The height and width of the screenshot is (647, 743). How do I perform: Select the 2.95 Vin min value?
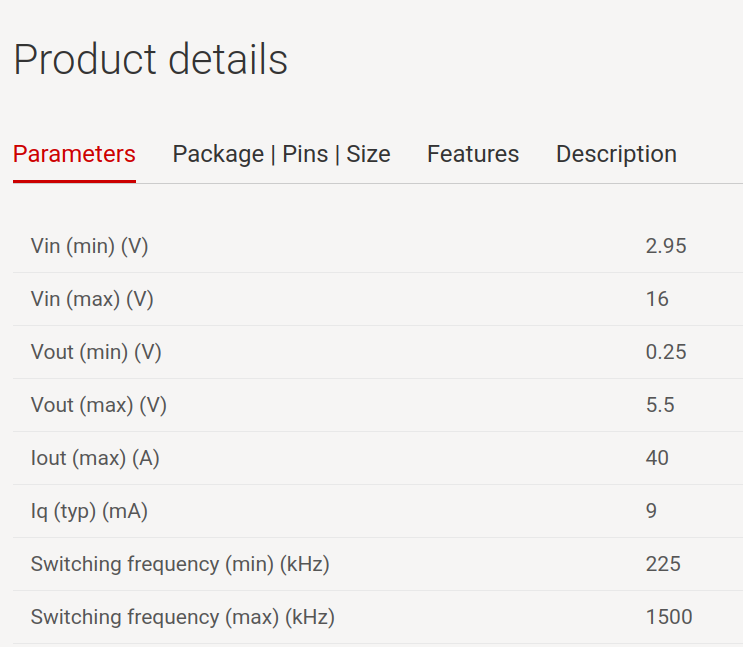[x=666, y=246]
